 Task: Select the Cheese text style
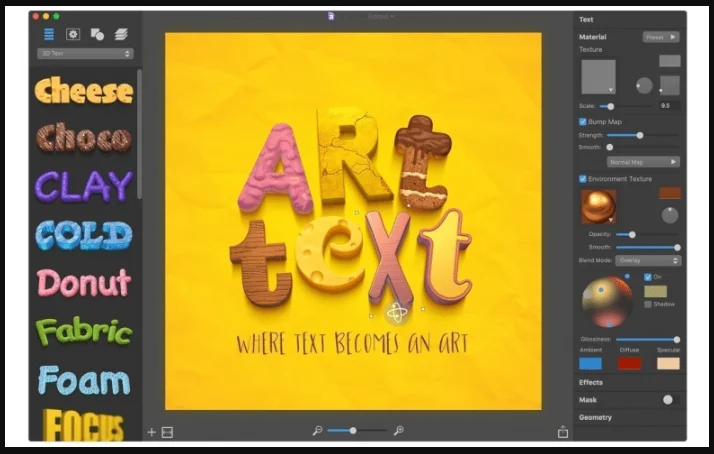click(84, 90)
